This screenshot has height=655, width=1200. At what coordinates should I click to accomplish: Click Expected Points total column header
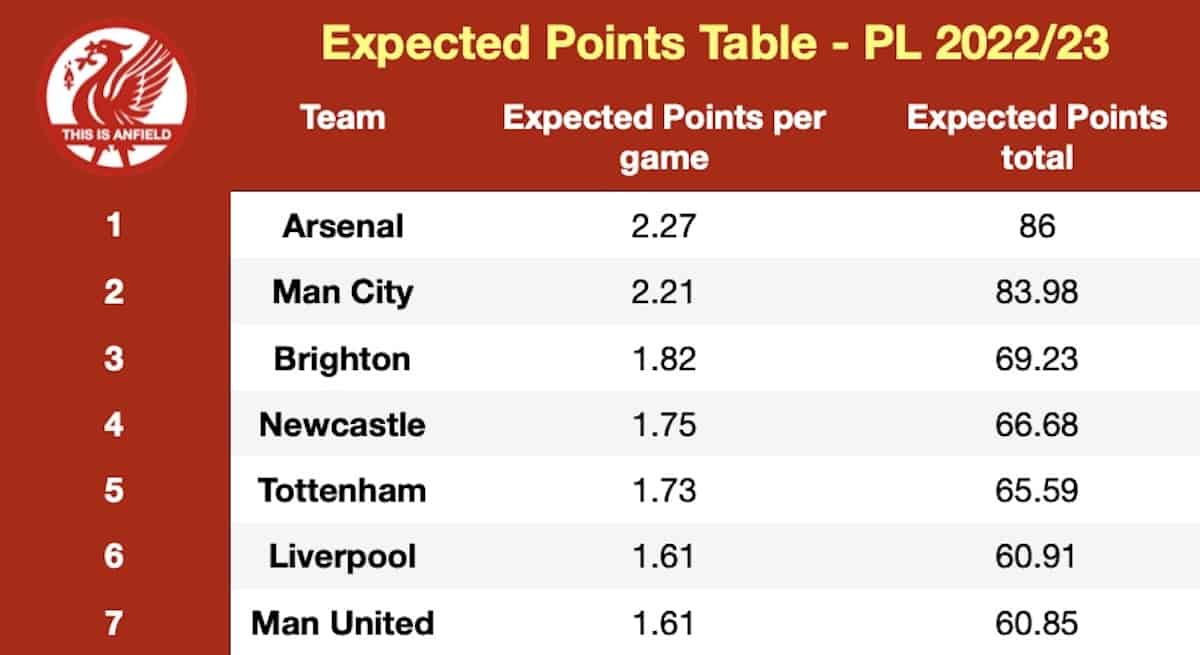1037,137
